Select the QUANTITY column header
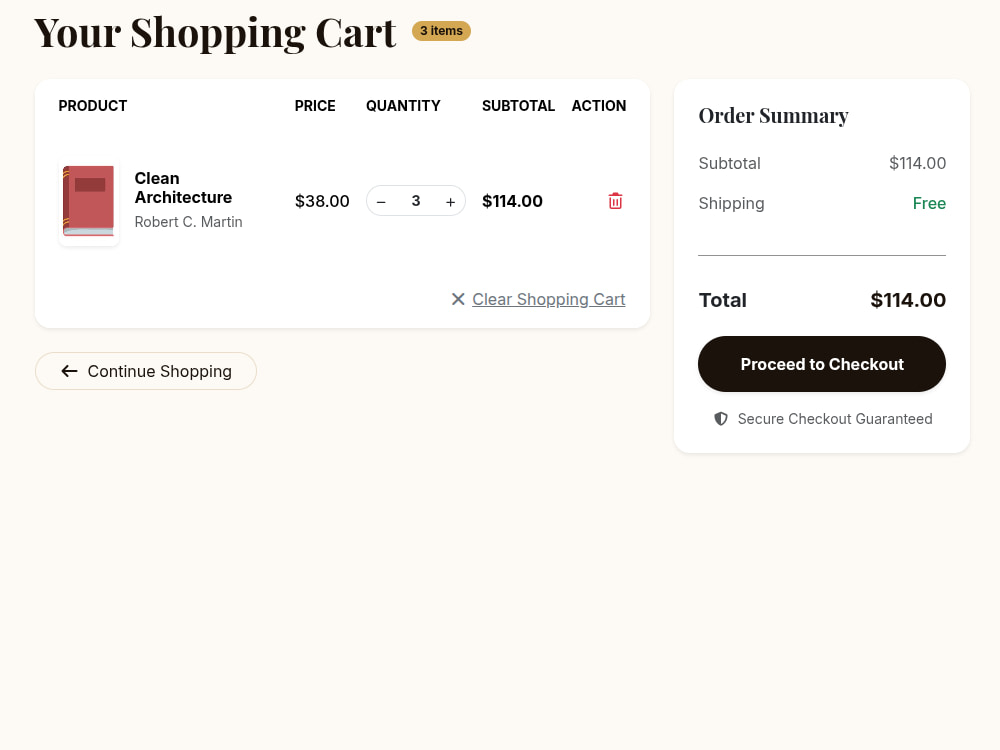This screenshot has height=750, width=1000. coord(403,106)
